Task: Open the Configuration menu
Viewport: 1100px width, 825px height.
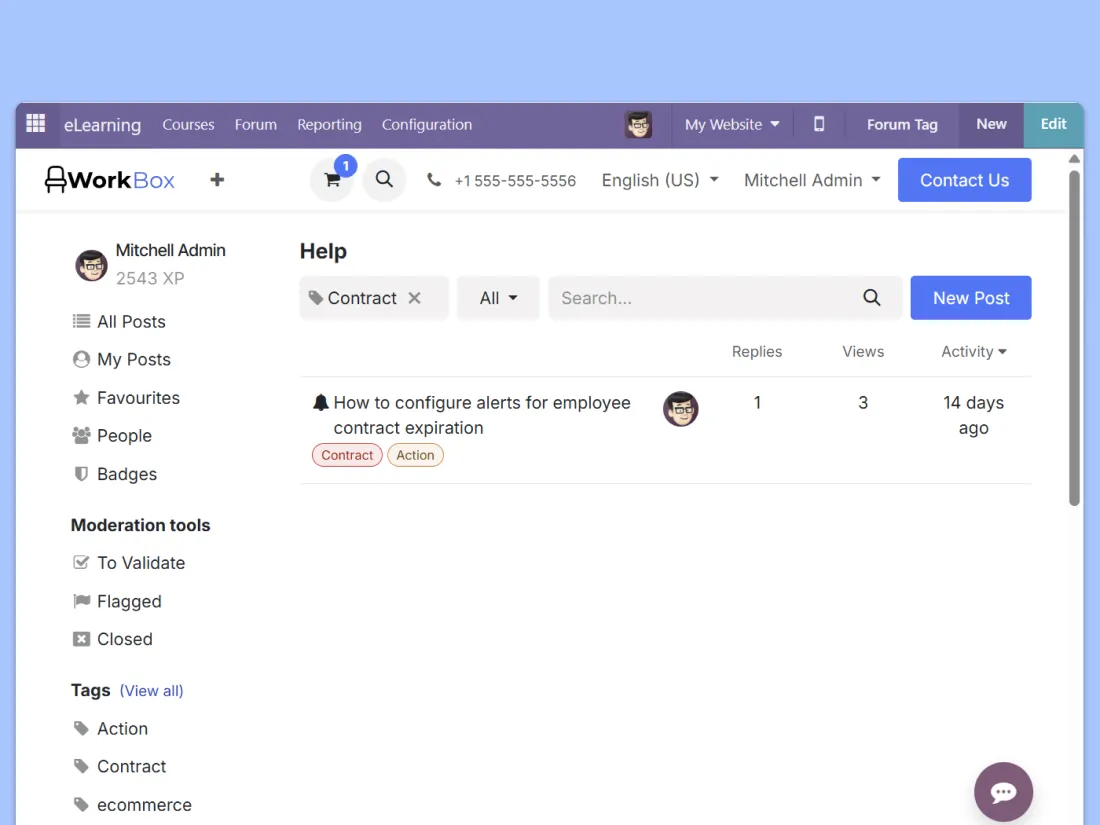Action: click(x=427, y=124)
